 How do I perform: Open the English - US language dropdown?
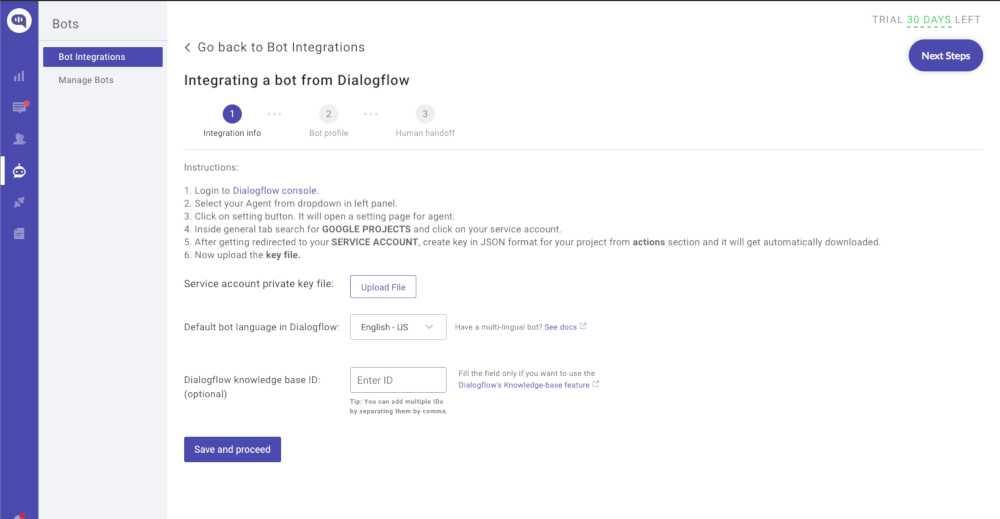click(398, 327)
